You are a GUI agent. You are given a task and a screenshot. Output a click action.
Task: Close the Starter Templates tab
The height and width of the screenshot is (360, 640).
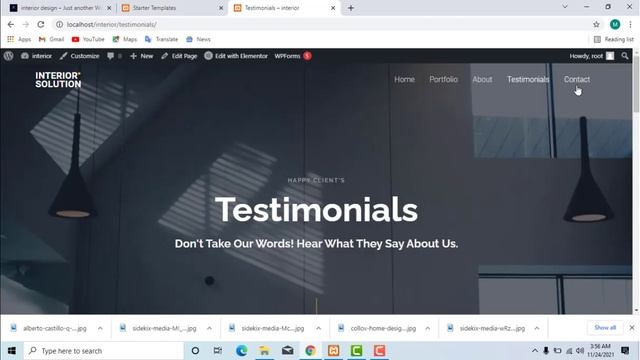221,8
